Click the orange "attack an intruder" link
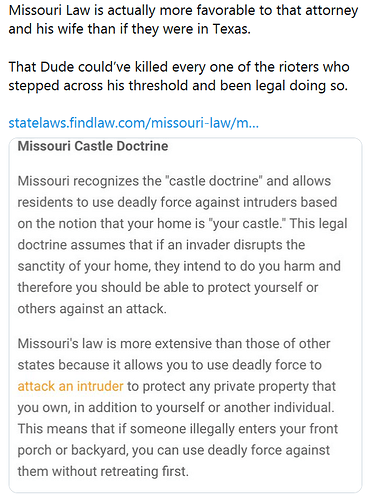371x500 pixels. click(x=70, y=386)
